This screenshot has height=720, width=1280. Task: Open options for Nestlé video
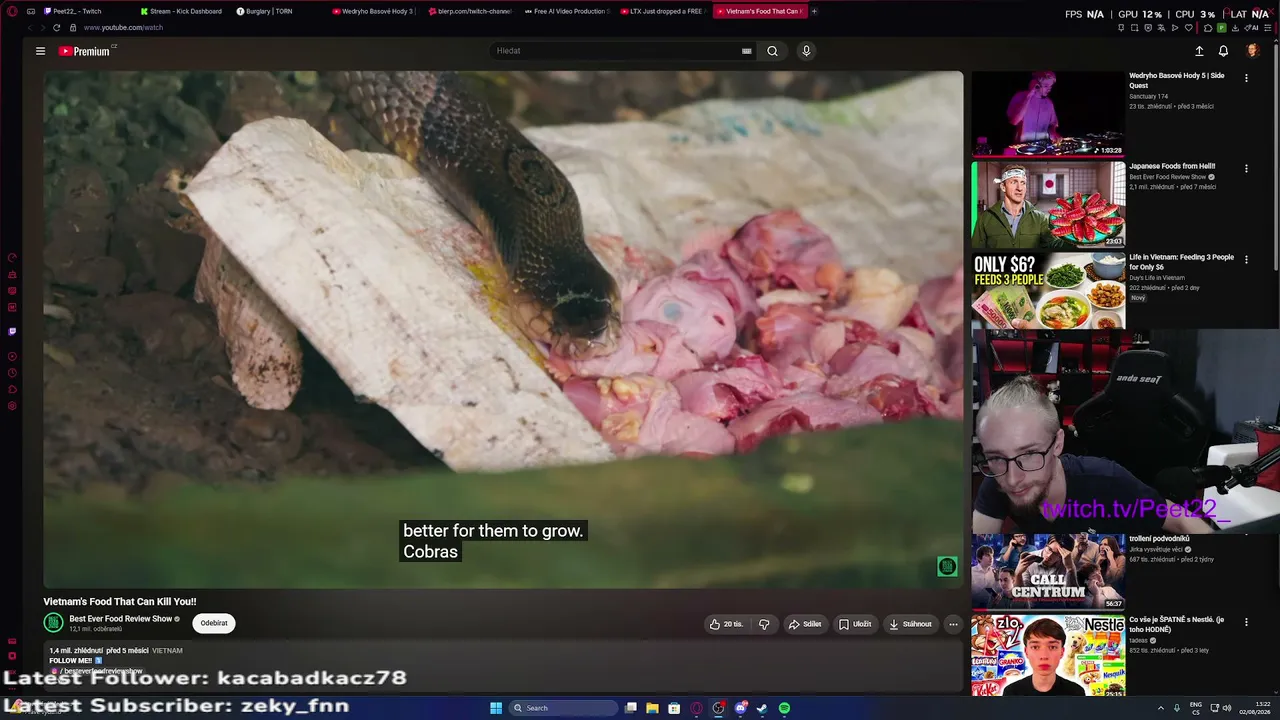coord(1246,622)
